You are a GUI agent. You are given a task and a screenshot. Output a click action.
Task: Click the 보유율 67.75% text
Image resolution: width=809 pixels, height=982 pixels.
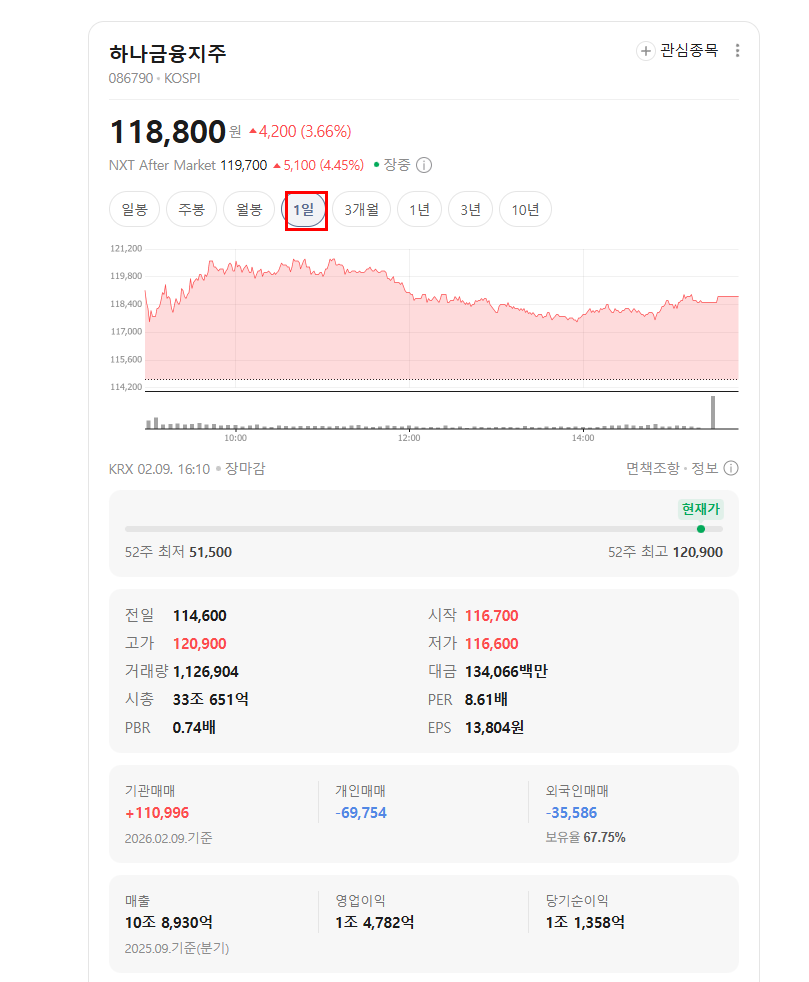point(585,837)
